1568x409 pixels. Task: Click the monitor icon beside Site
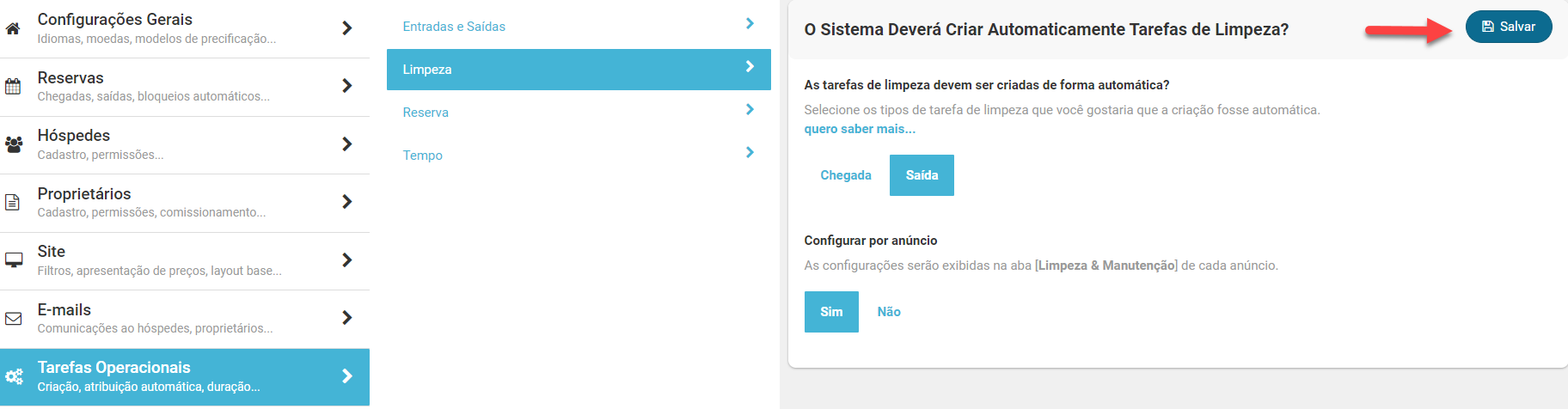pyautogui.click(x=14, y=259)
